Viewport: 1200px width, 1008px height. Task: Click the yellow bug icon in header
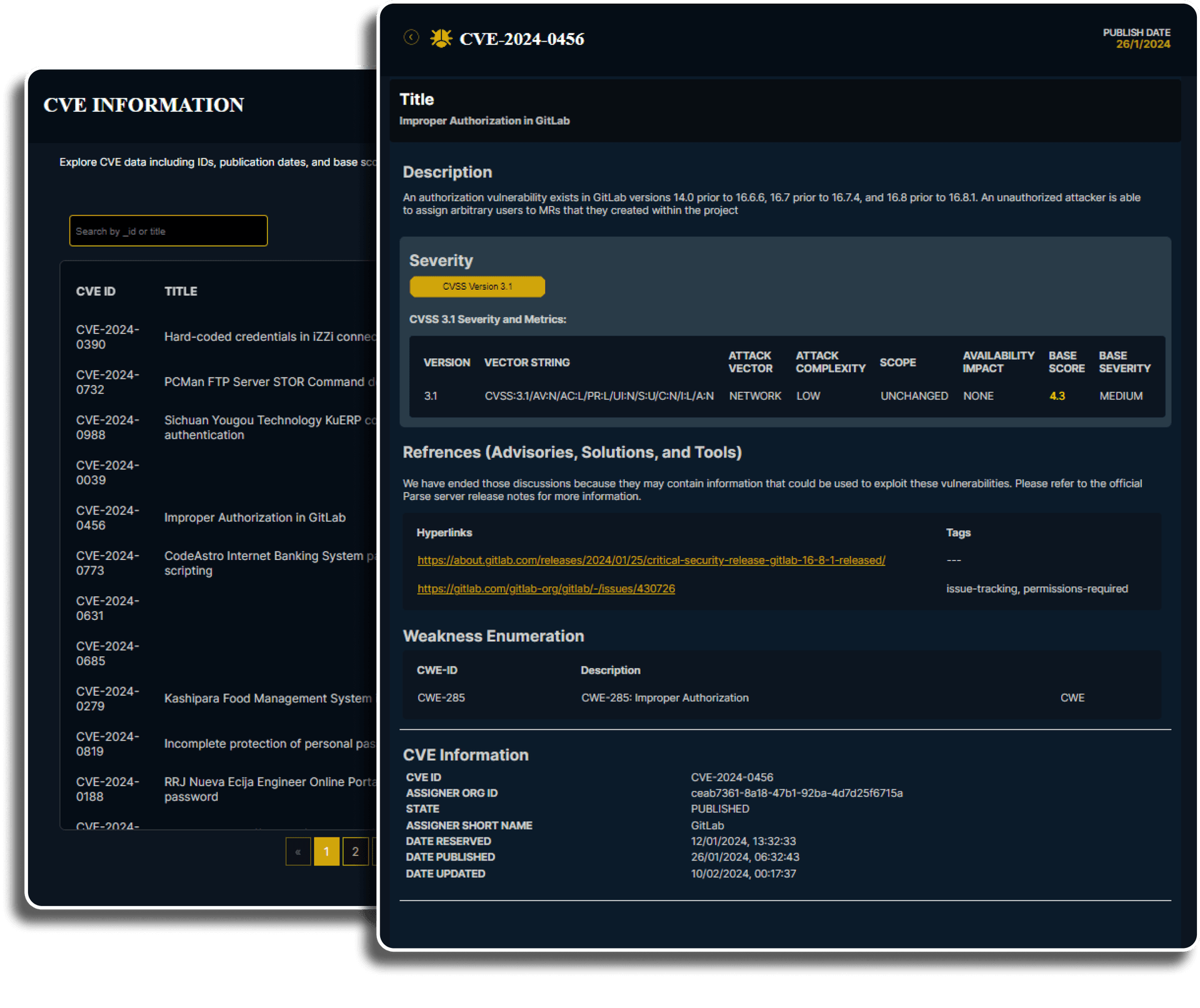[441, 38]
